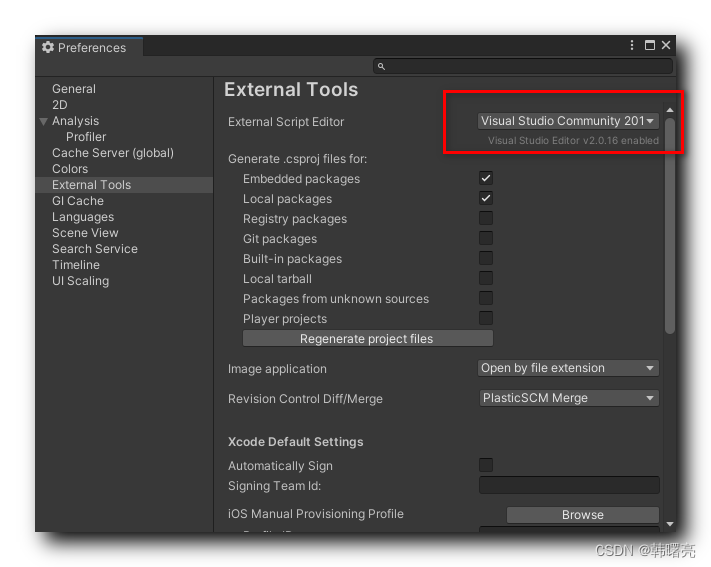
Task: Enable Built-in packages checkbox
Action: coord(486,258)
